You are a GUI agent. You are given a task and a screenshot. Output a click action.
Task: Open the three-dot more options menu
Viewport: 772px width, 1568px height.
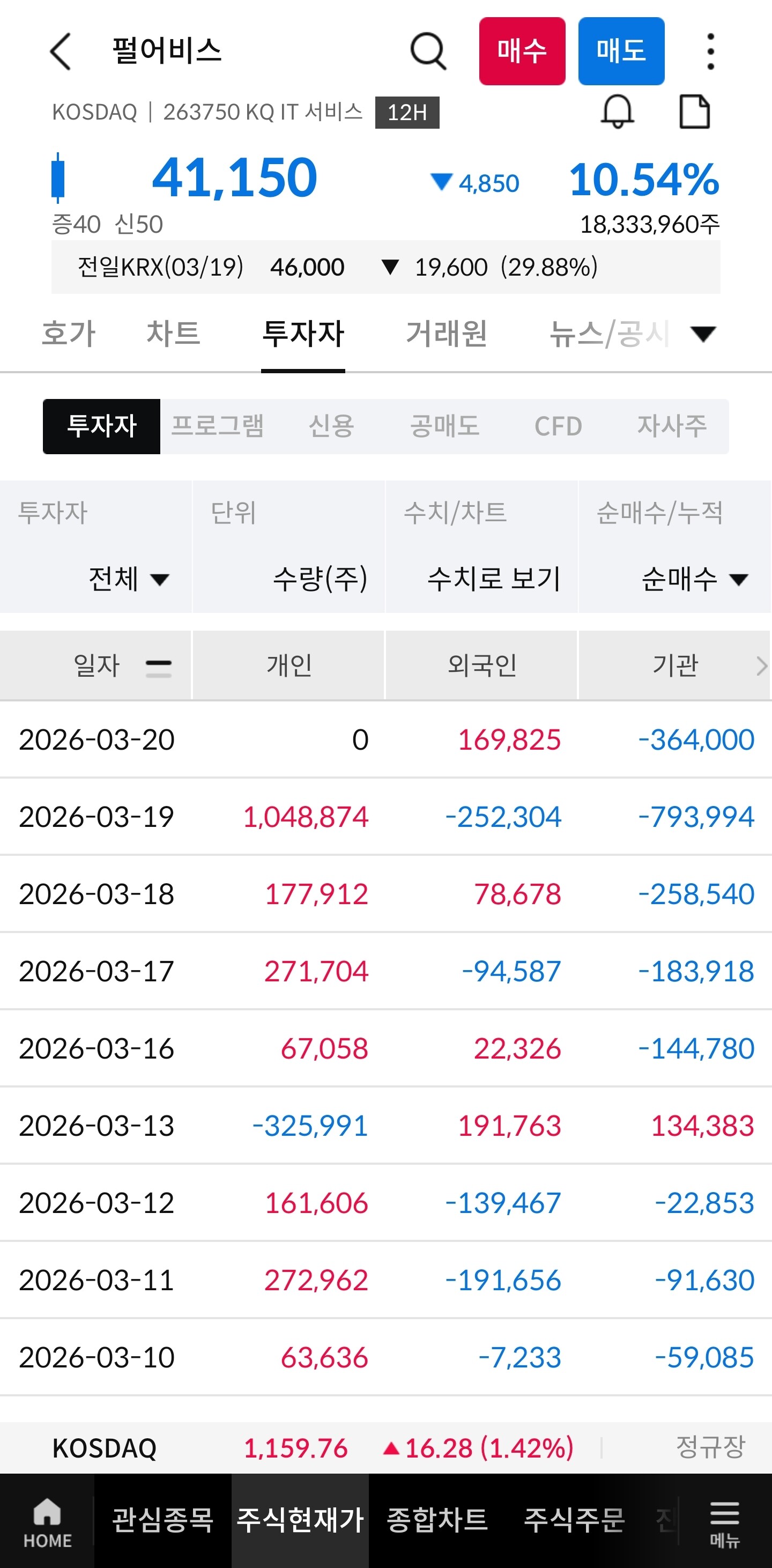(x=710, y=51)
